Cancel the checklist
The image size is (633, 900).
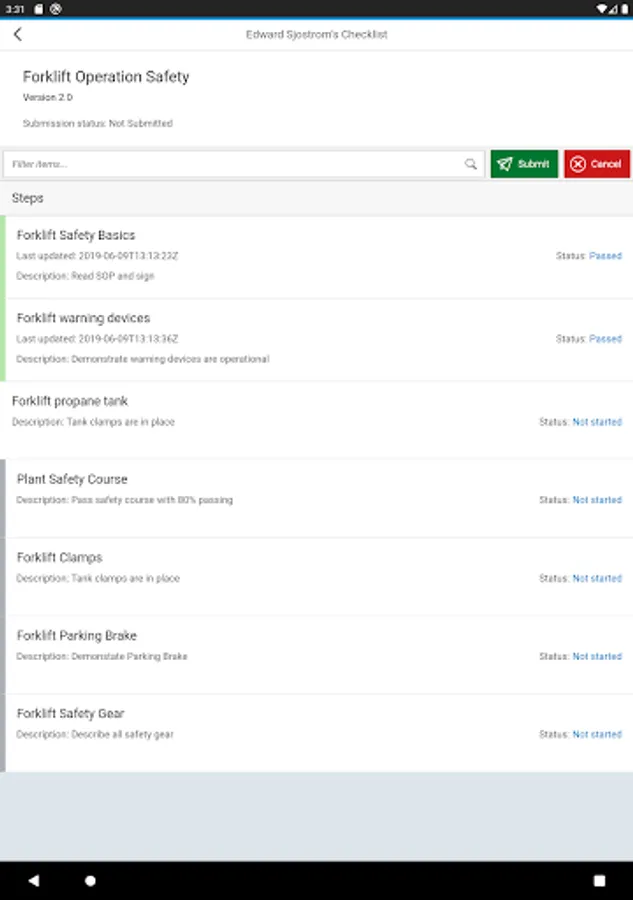pos(596,164)
